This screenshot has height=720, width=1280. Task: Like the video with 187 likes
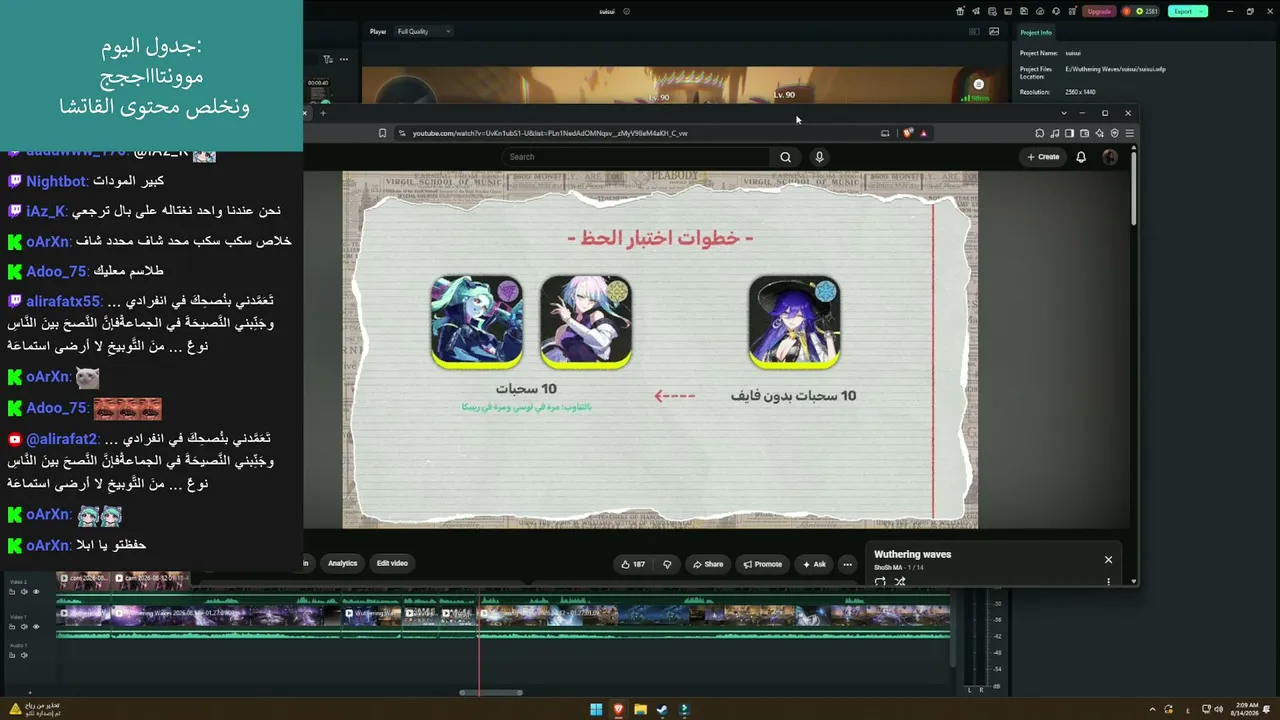(633, 564)
